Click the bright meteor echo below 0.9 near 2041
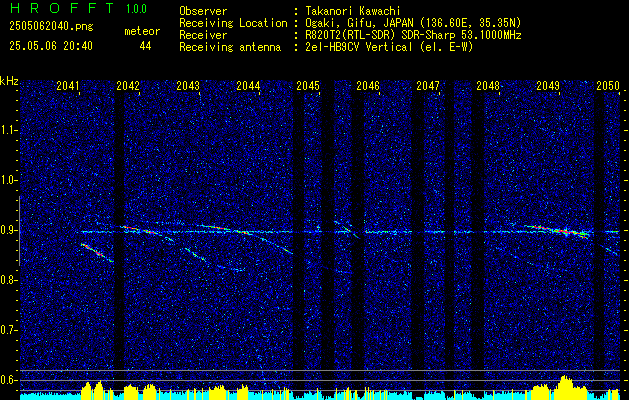629x400 pixels. click(97, 252)
